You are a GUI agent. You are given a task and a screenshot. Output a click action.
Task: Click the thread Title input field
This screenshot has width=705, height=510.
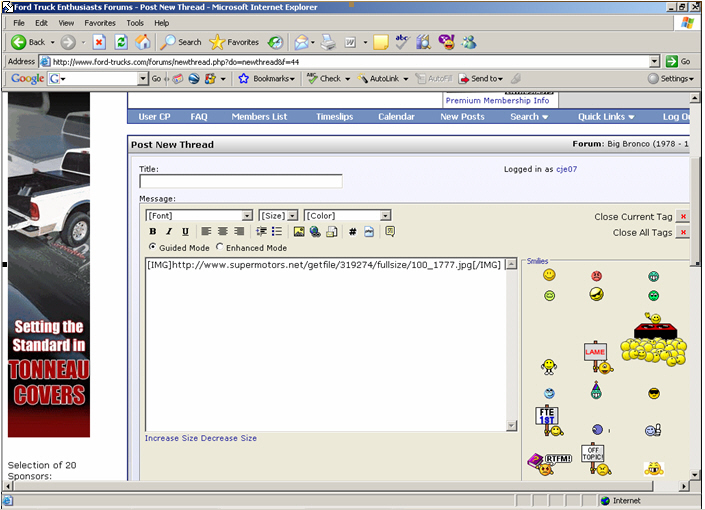(241, 181)
